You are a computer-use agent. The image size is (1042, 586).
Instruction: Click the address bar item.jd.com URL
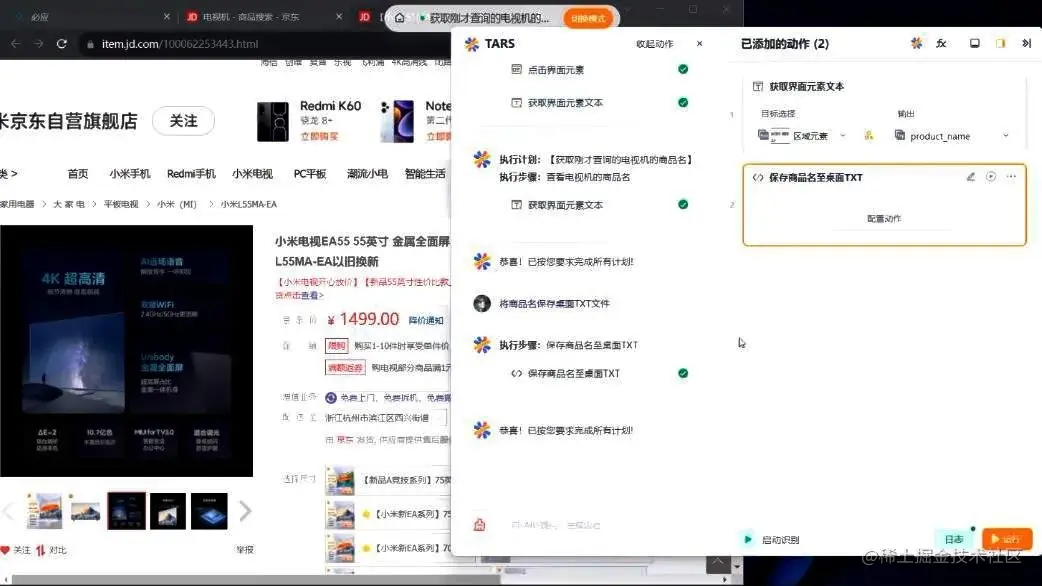tap(179, 44)
